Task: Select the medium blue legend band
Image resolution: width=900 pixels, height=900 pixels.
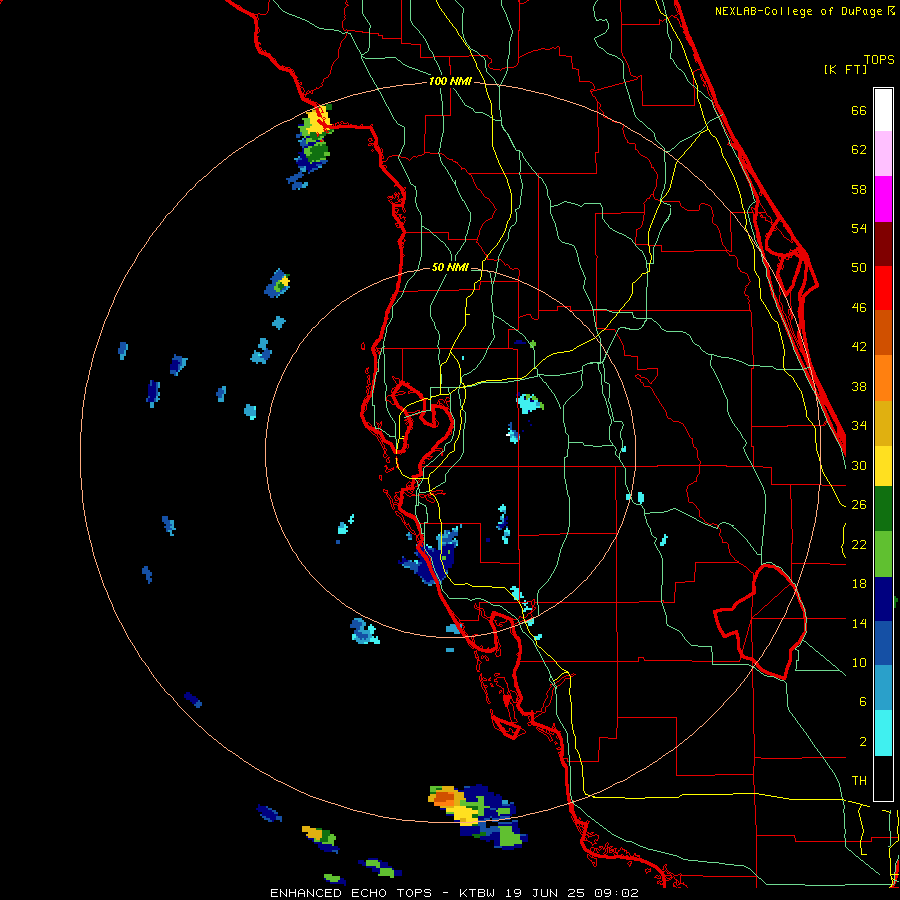Action: 883,643
